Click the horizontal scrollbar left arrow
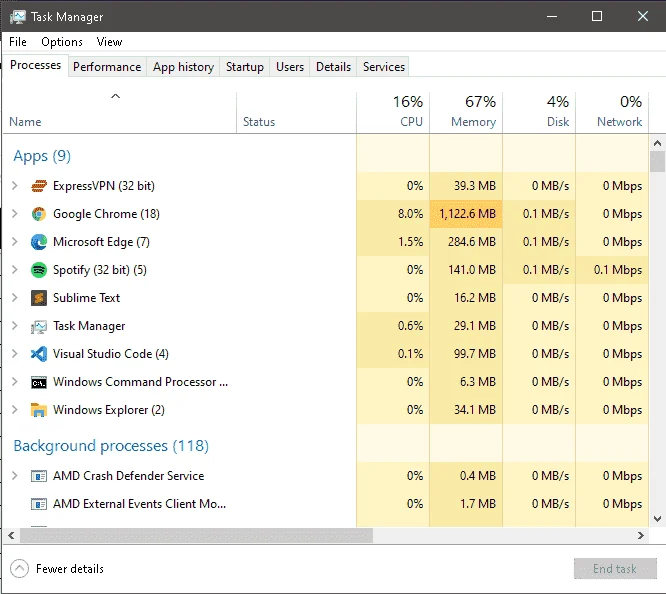 point(11,535)
